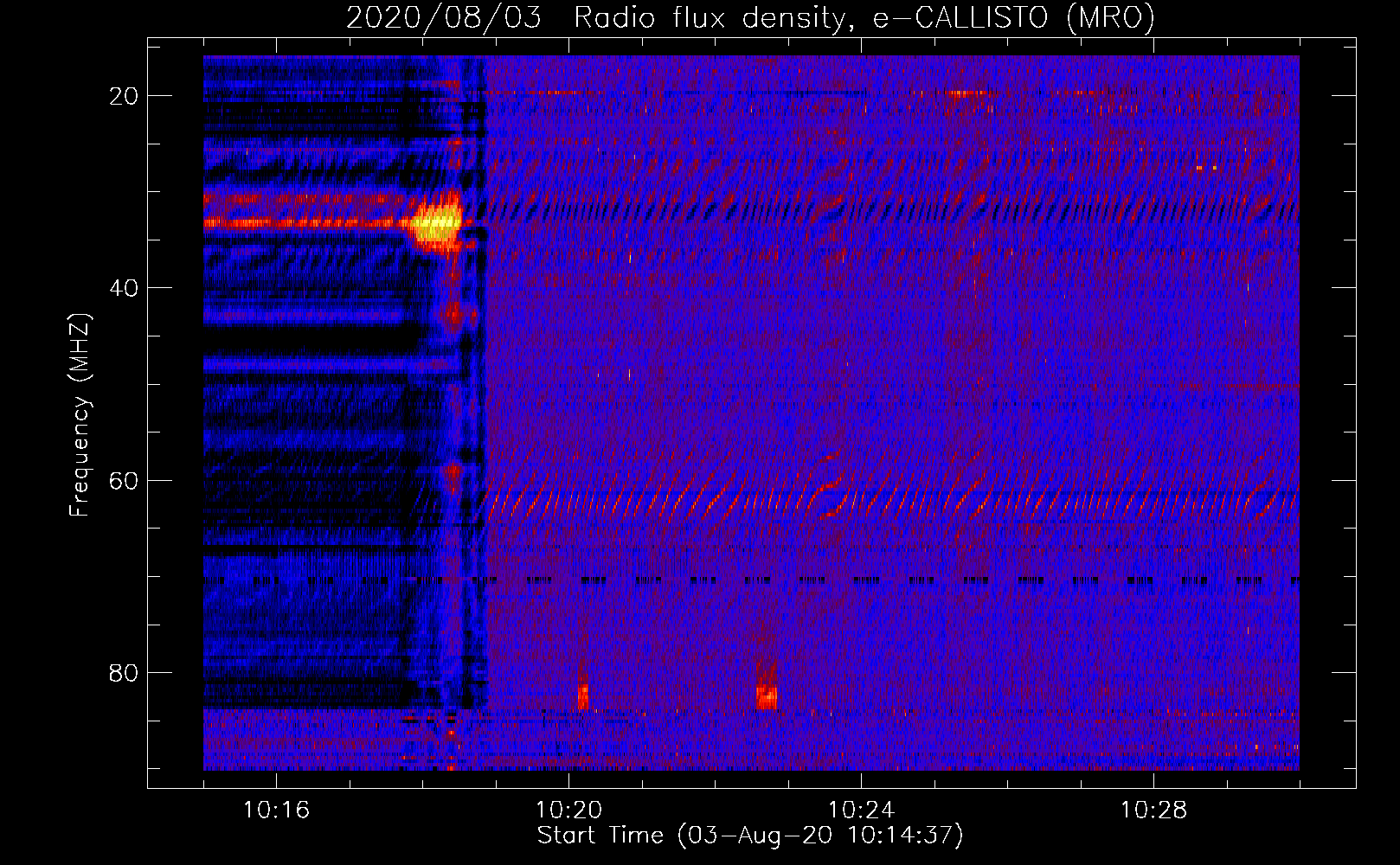Click the 10:20 time tick label

tap(568, 811)
